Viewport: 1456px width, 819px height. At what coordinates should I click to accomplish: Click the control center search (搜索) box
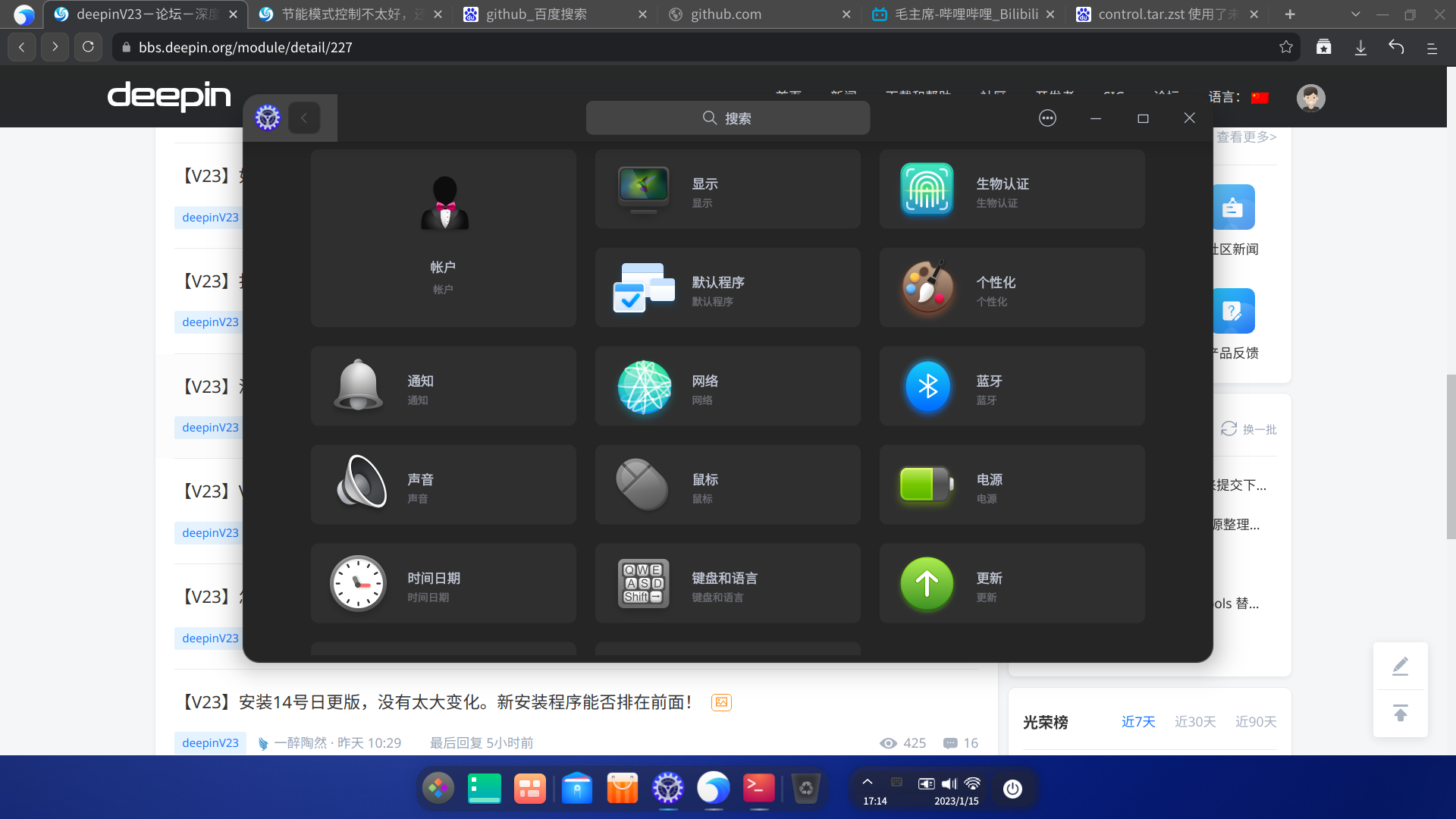pos(727,118)
